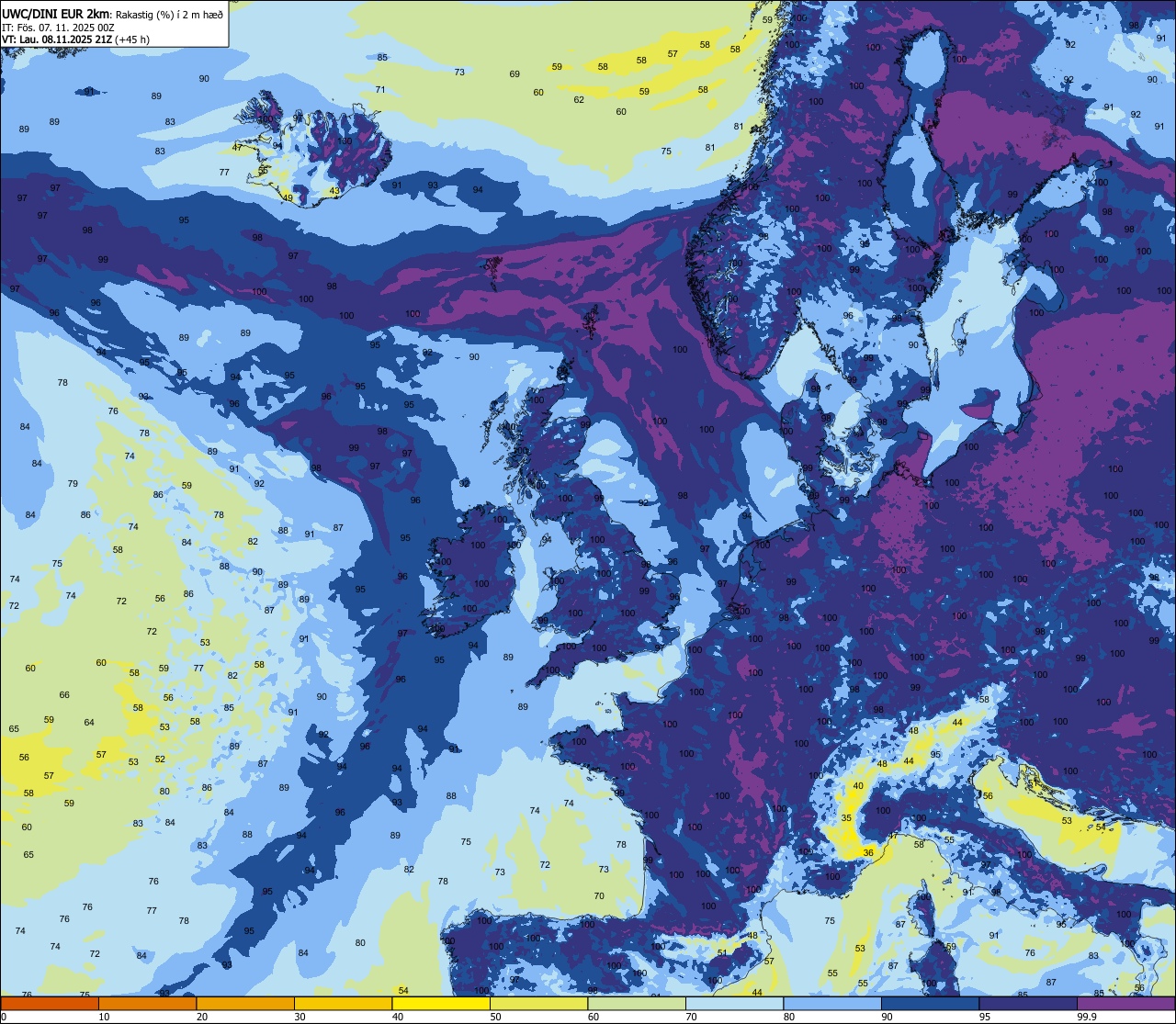
Task: Select the amber 20–30 legend segment
Action: pyautogui.click(x=245, y=1004)
